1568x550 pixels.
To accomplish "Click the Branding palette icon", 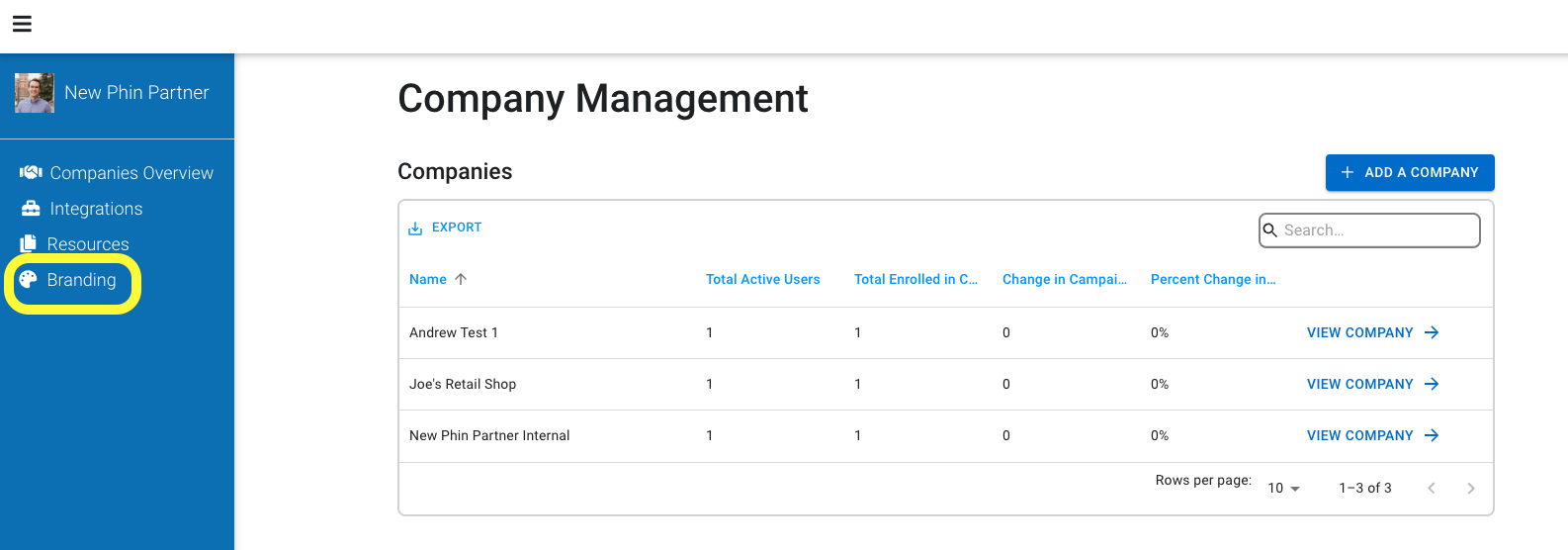I will (x=28, y=279).
